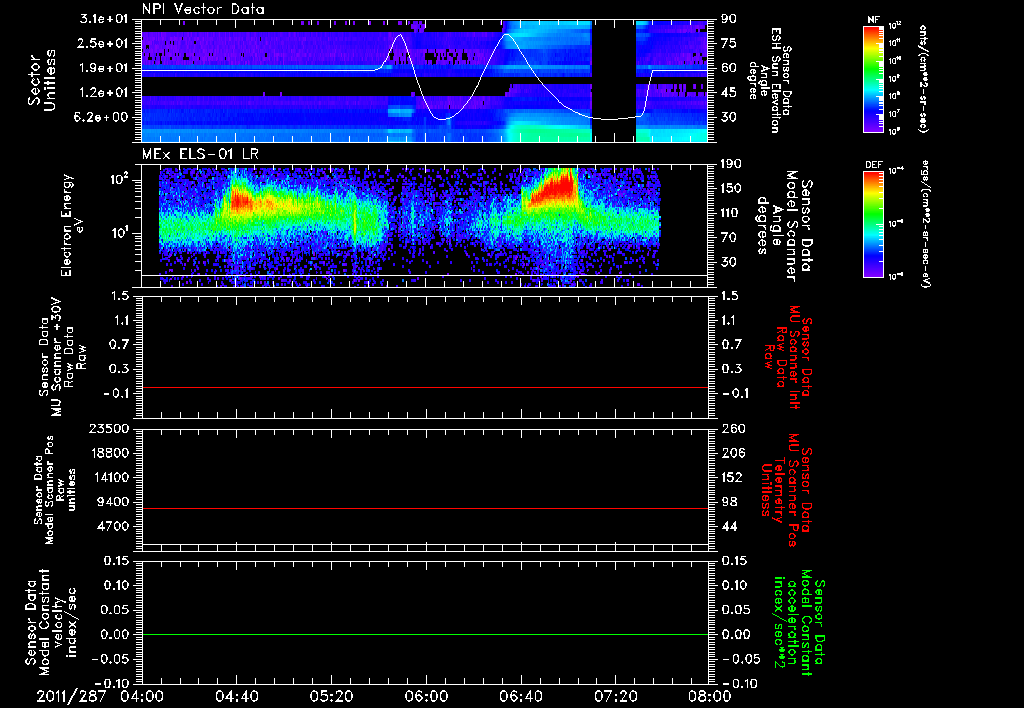This screenshot has height=708, width=1024.
Task: Click the 08:00 time axis label
Action: pos(710,696)
